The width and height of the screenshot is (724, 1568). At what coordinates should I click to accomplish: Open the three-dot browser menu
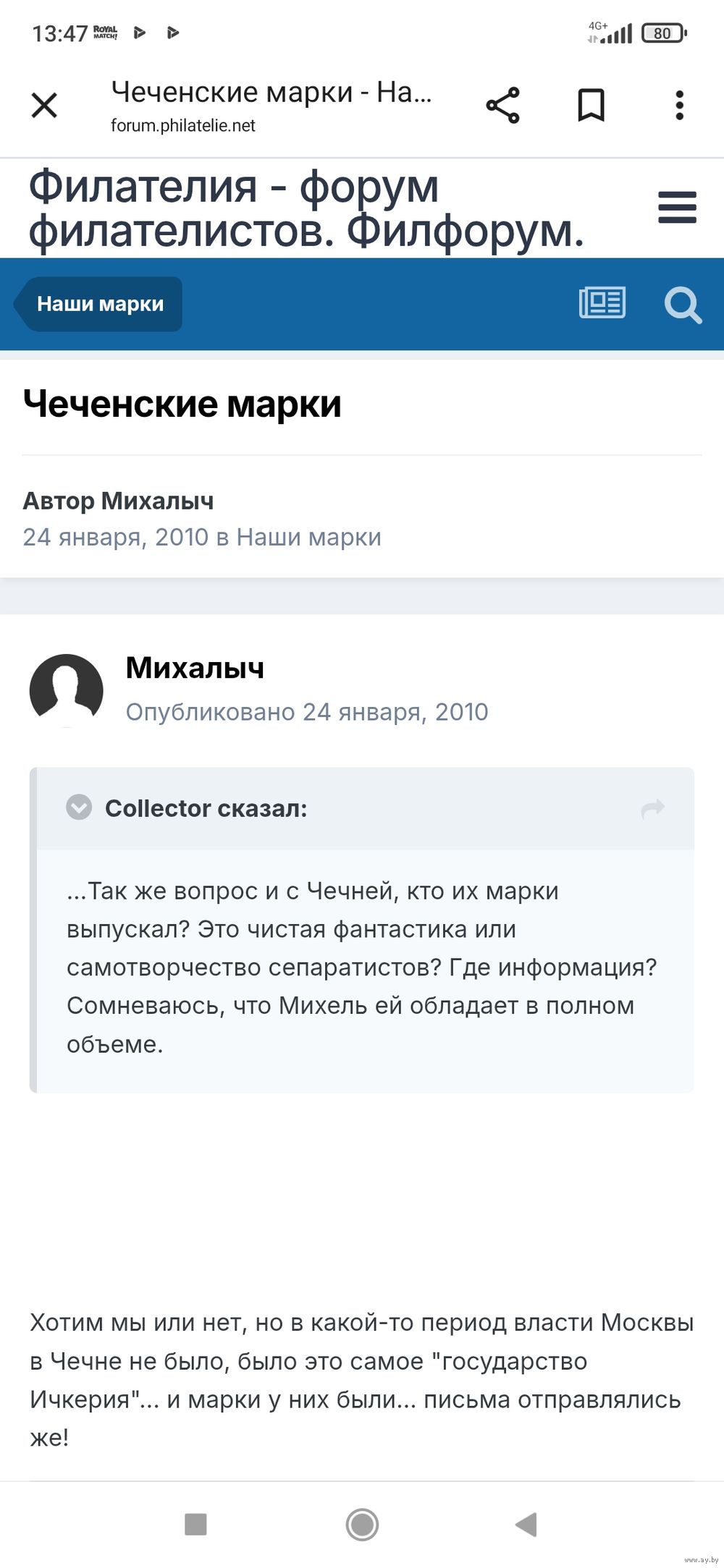click(679, 106)
